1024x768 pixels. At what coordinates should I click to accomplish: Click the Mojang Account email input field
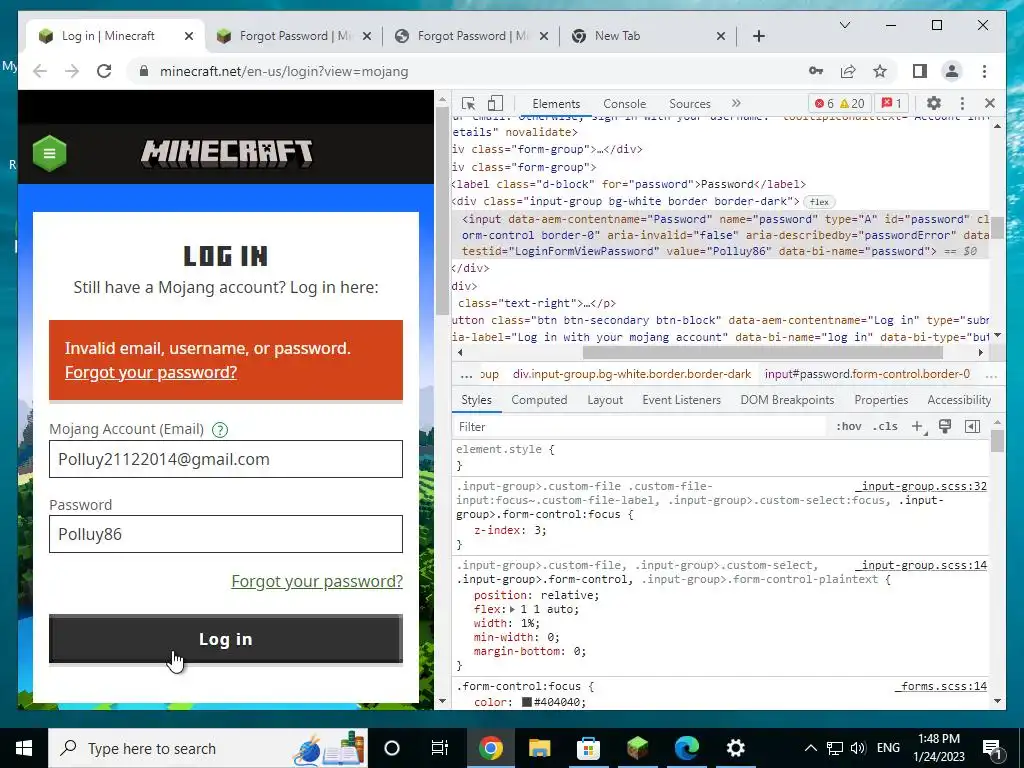click(225, 458)
